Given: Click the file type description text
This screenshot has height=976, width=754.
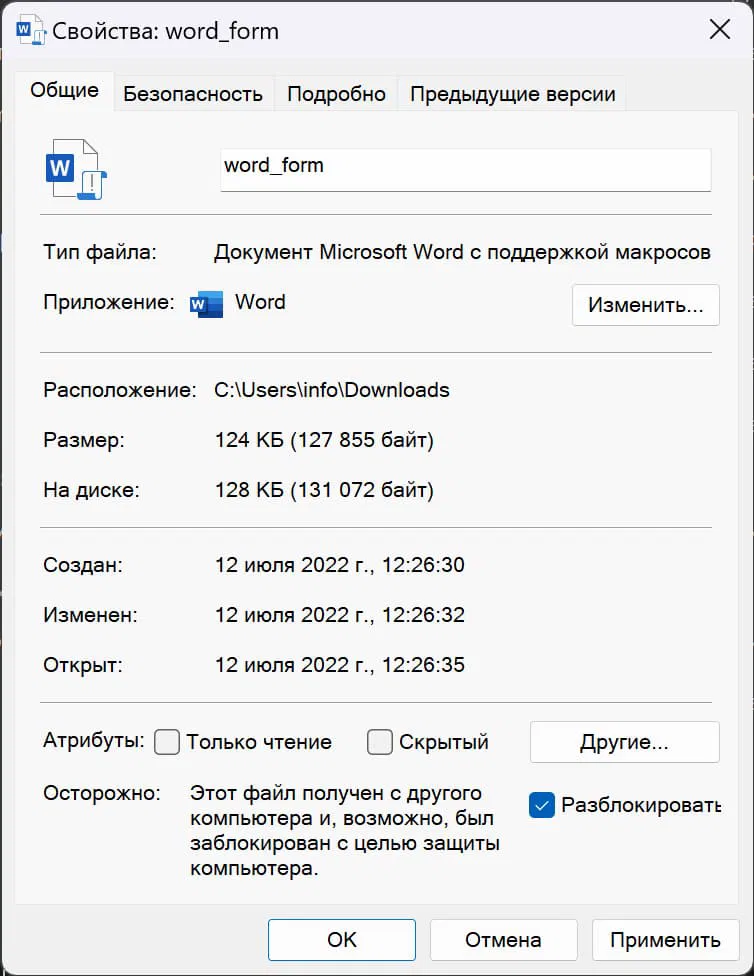Looking at the screenshot, I should (x=462, y=252).
